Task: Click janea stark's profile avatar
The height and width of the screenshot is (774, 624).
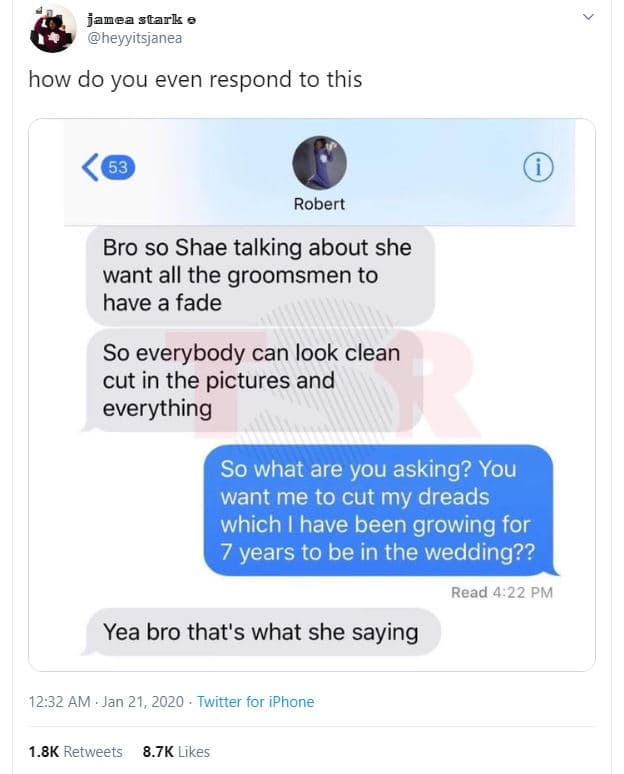Action: click(53, 28)
